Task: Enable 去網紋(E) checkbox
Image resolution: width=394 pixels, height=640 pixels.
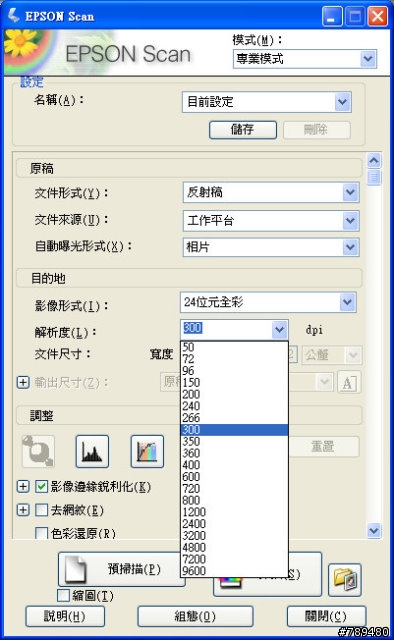Action: (x=41, y=510)
